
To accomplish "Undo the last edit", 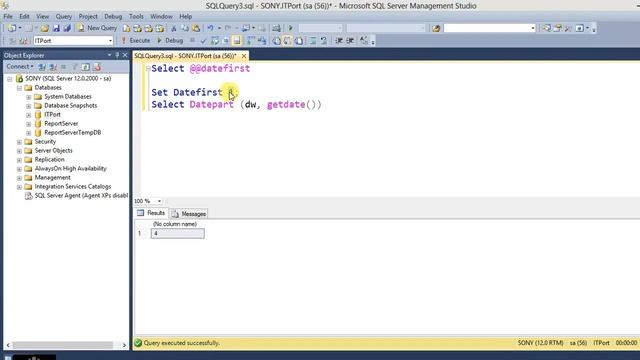I will pos(210,28).
